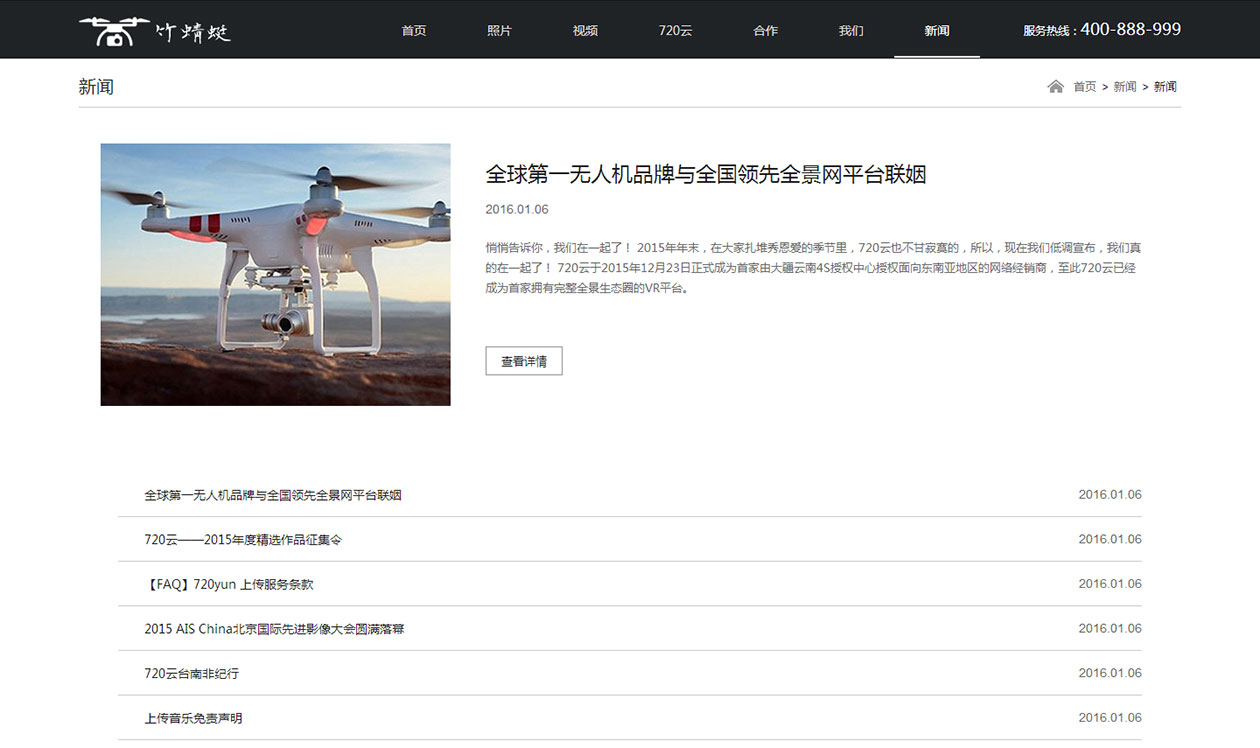Open the 我们 menu item

pyautogui.click(x=851, y=31)
